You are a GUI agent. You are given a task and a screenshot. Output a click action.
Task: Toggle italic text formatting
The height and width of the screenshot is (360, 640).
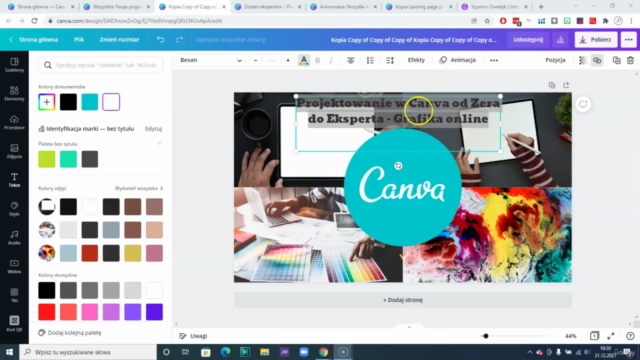tap(331, 60)
